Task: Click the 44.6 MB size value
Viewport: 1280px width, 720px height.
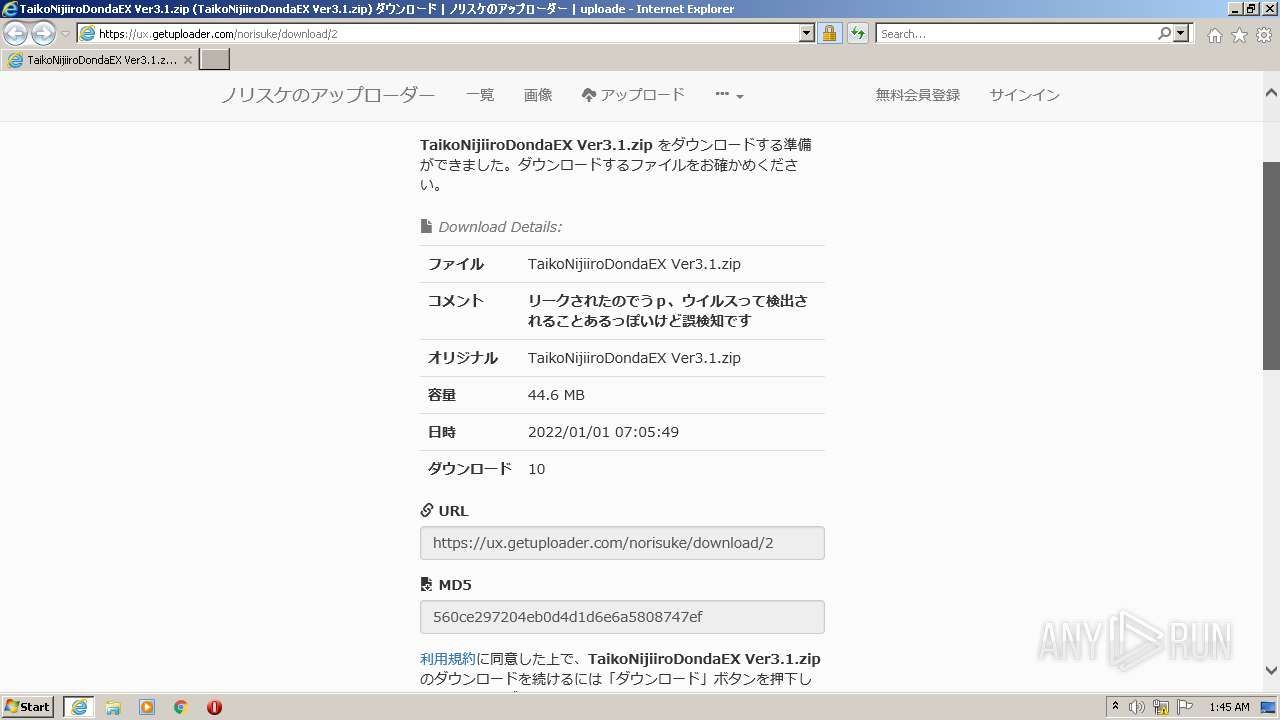Action: 556,395
